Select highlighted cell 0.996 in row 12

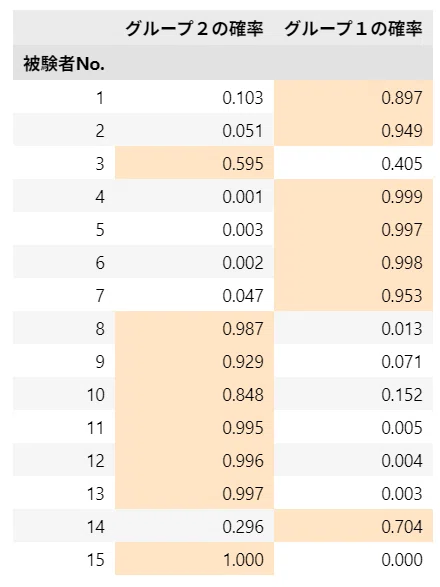[194, 460]
